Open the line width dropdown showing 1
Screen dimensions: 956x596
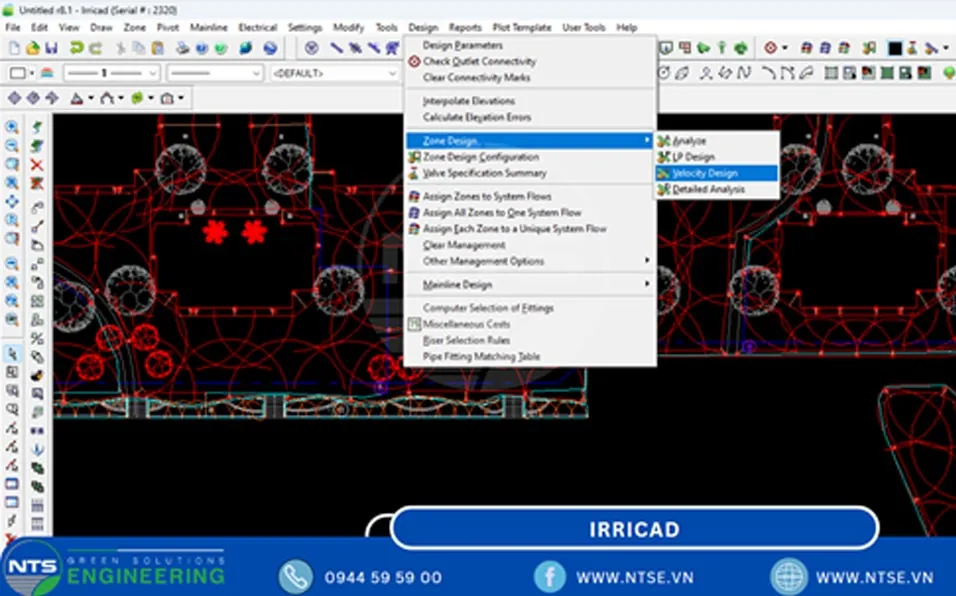(x=112, y=73)
